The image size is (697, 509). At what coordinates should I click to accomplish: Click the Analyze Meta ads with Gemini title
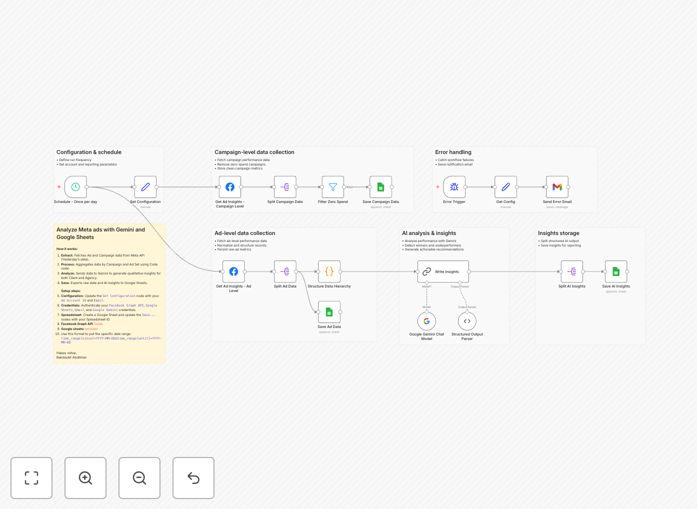(100, 233)
